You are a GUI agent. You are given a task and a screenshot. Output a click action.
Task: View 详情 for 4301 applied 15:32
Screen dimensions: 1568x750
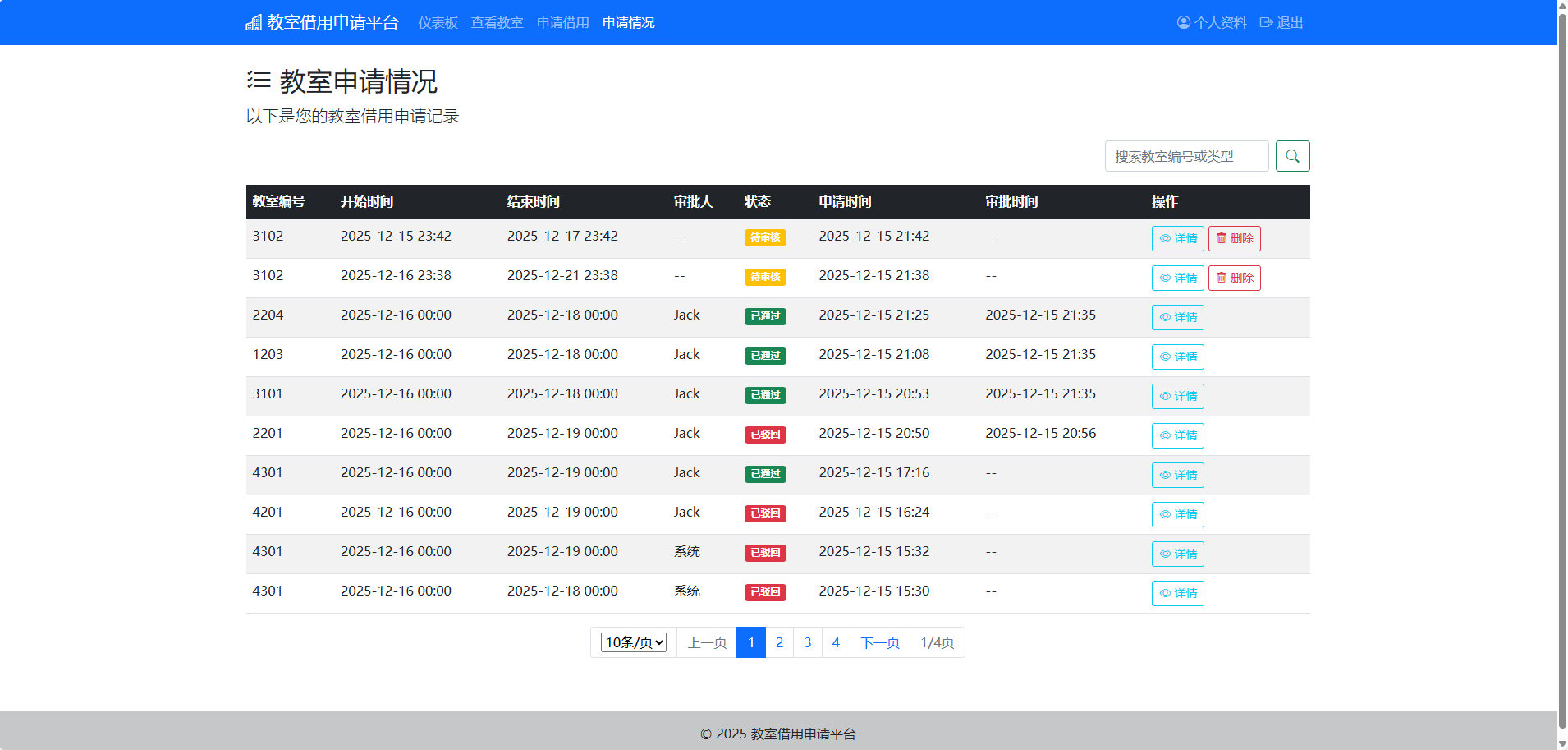click(x=1177, y=554)
